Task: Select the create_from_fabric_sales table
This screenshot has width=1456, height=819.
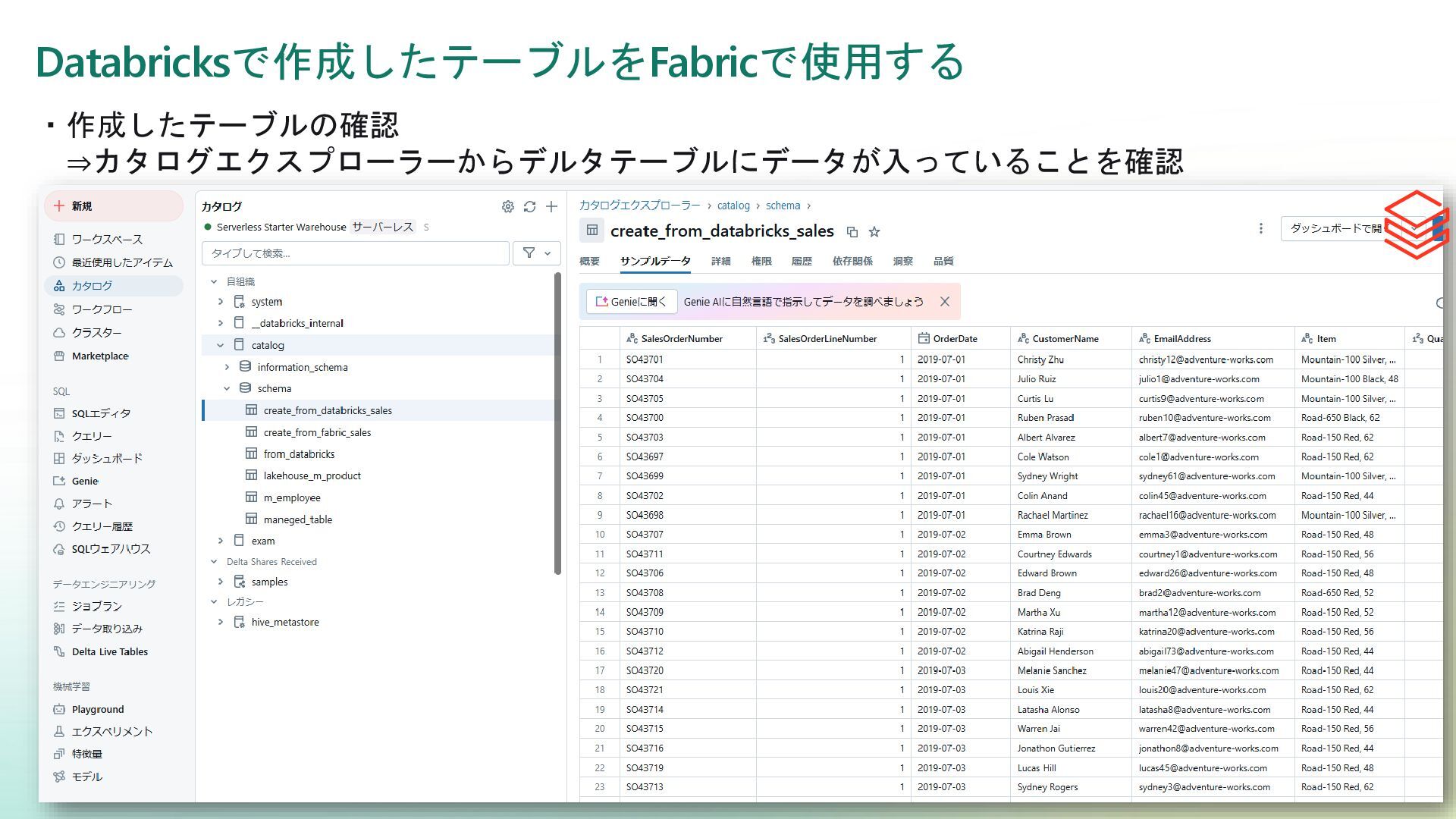Action: (x=317, y=432)
